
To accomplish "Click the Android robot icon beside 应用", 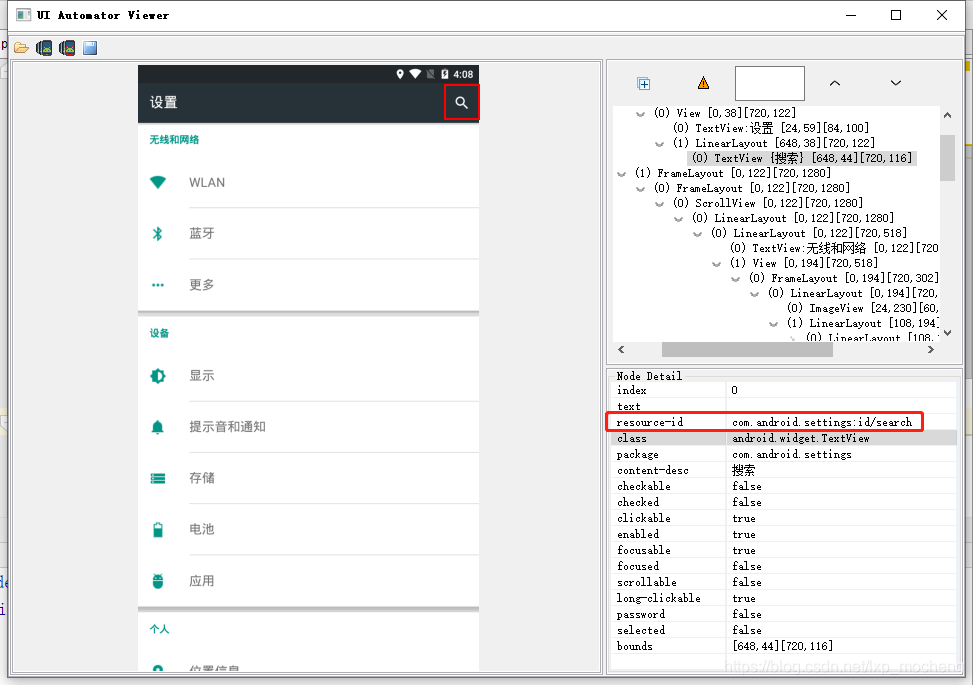I will click(158, 581).
